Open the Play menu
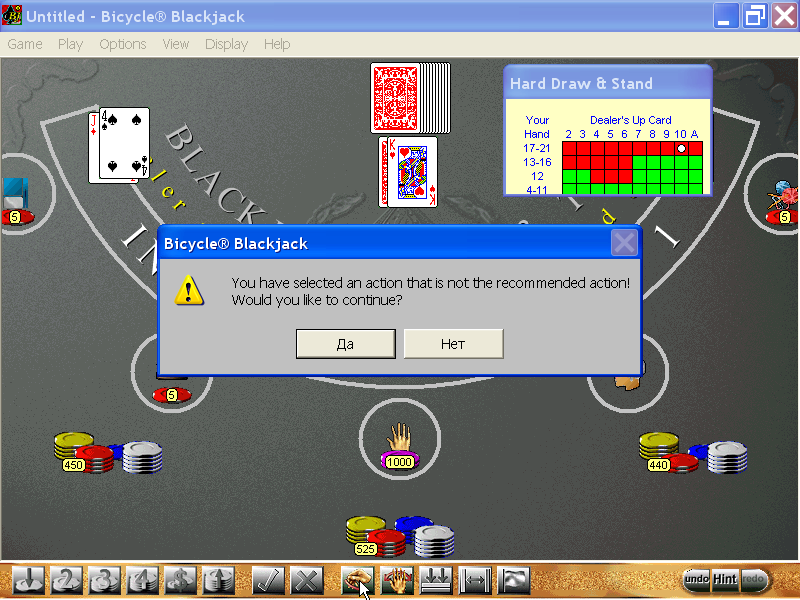This screenshot has height=600, width=800. point(70,44)
